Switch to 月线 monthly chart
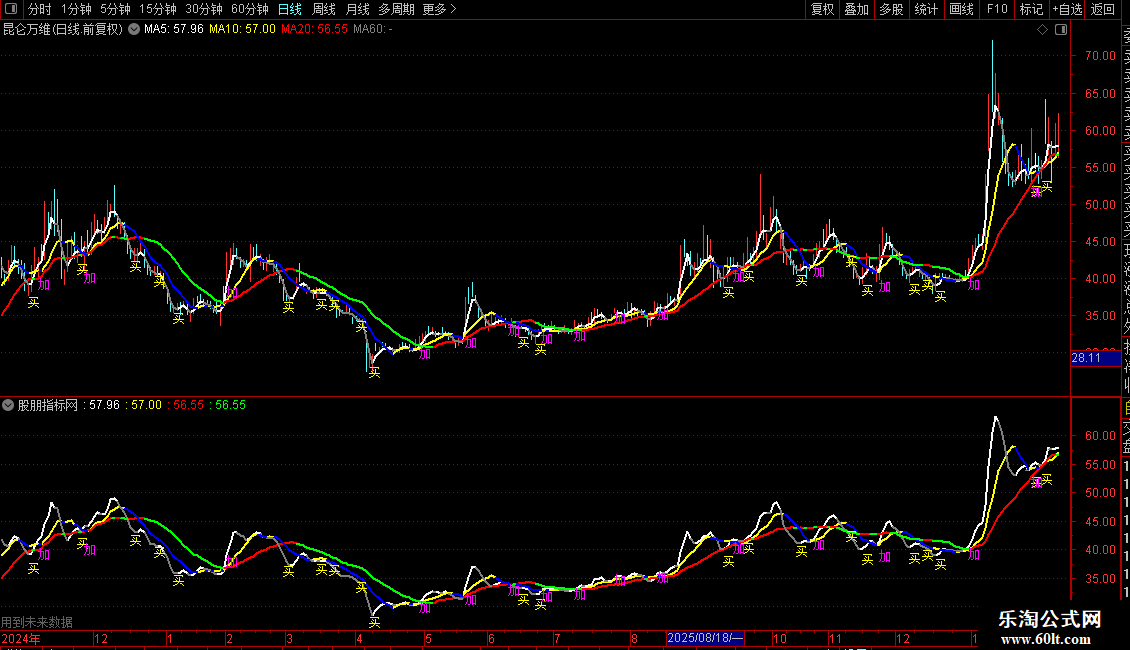Viewport: 1130px width, 650px height. [357, 9]
